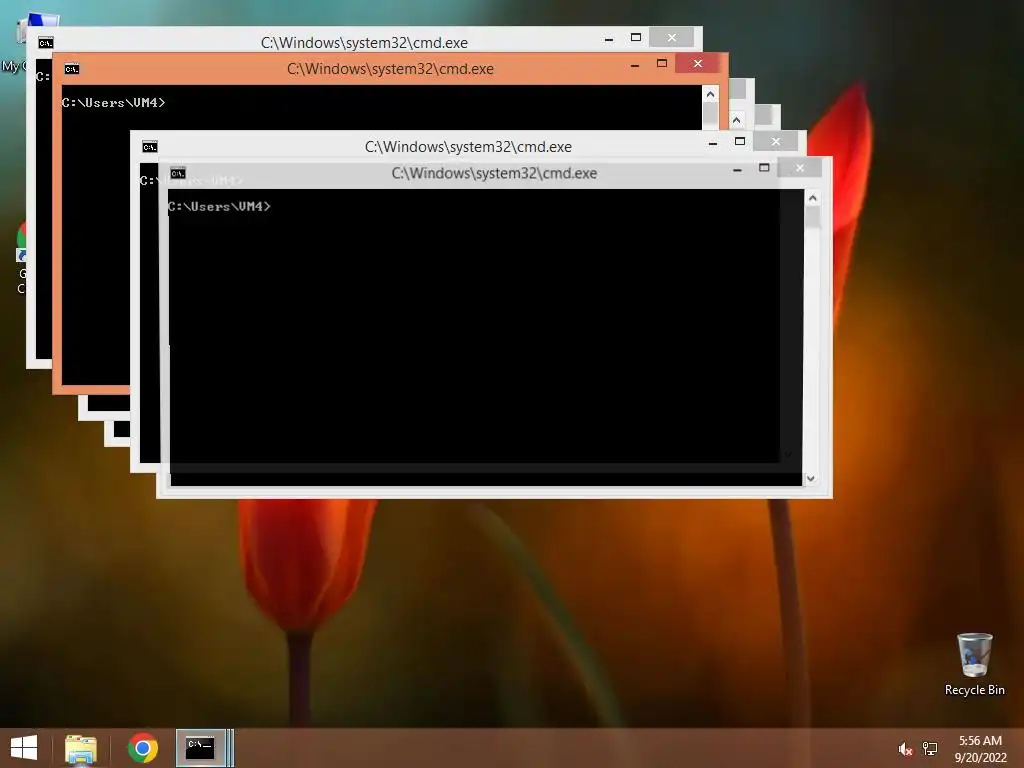This screenshot has height=768, width=1024.
Task: Open the Recycle Bin desktop icon
Action: click(974, 664)
